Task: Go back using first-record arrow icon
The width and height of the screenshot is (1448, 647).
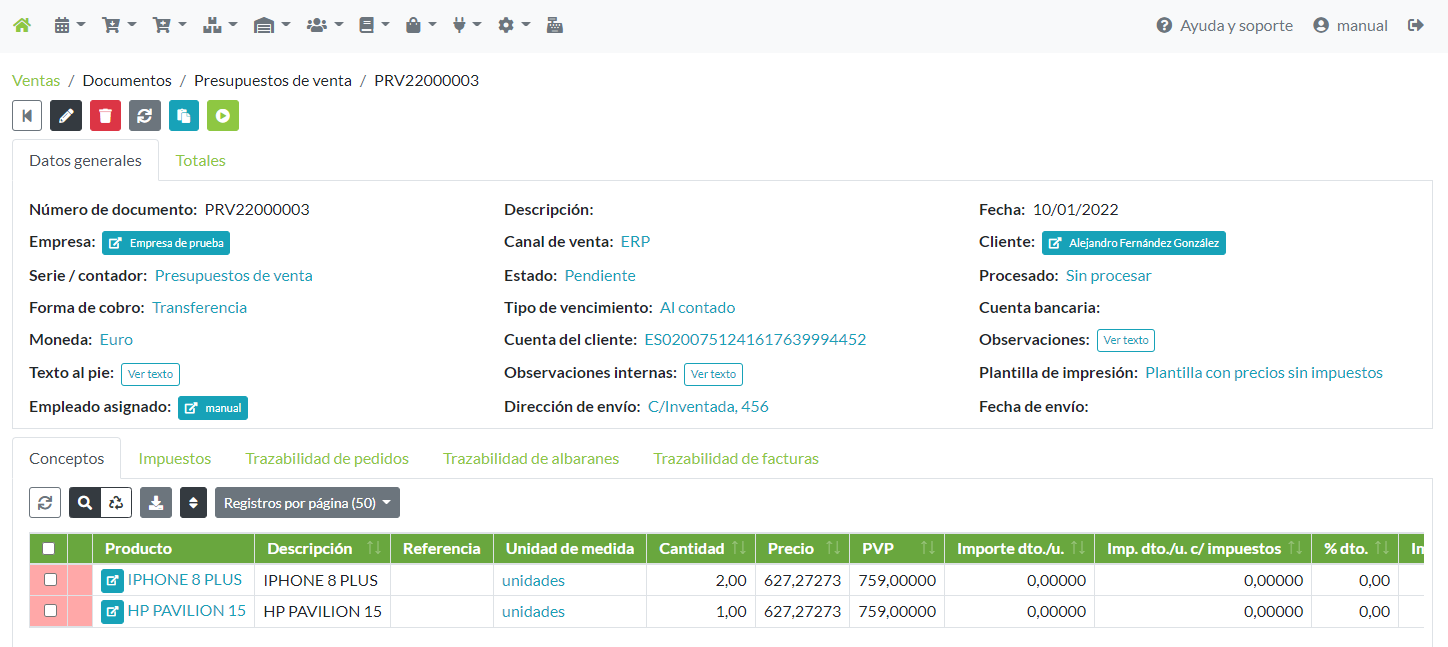Action: pos(27,116)
